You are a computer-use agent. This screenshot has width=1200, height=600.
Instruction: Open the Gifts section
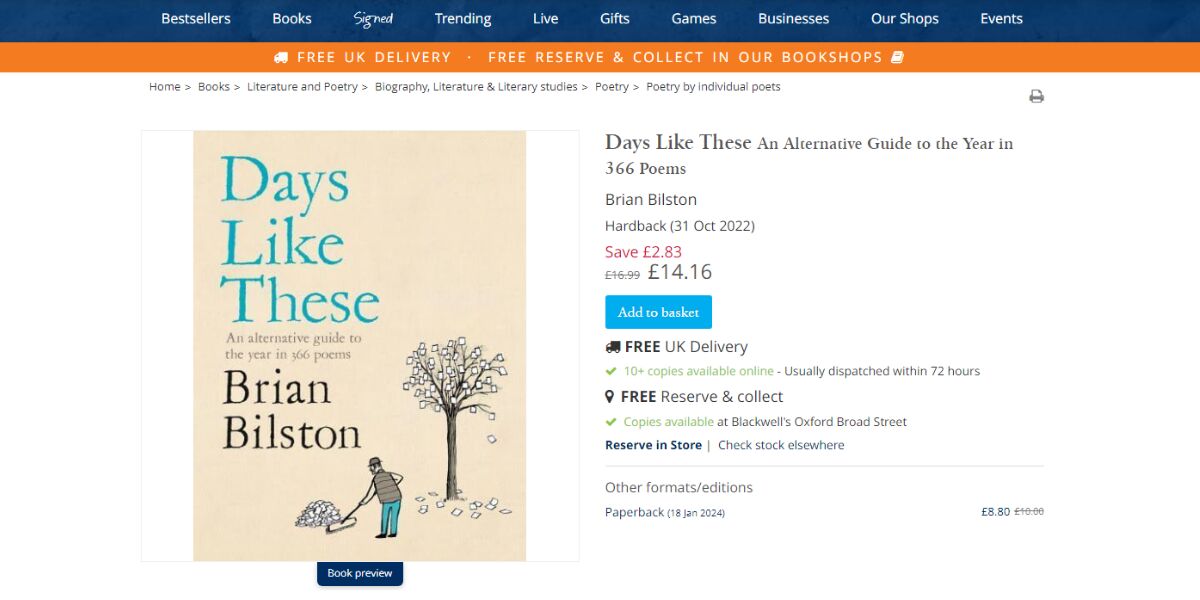point(614,19)
